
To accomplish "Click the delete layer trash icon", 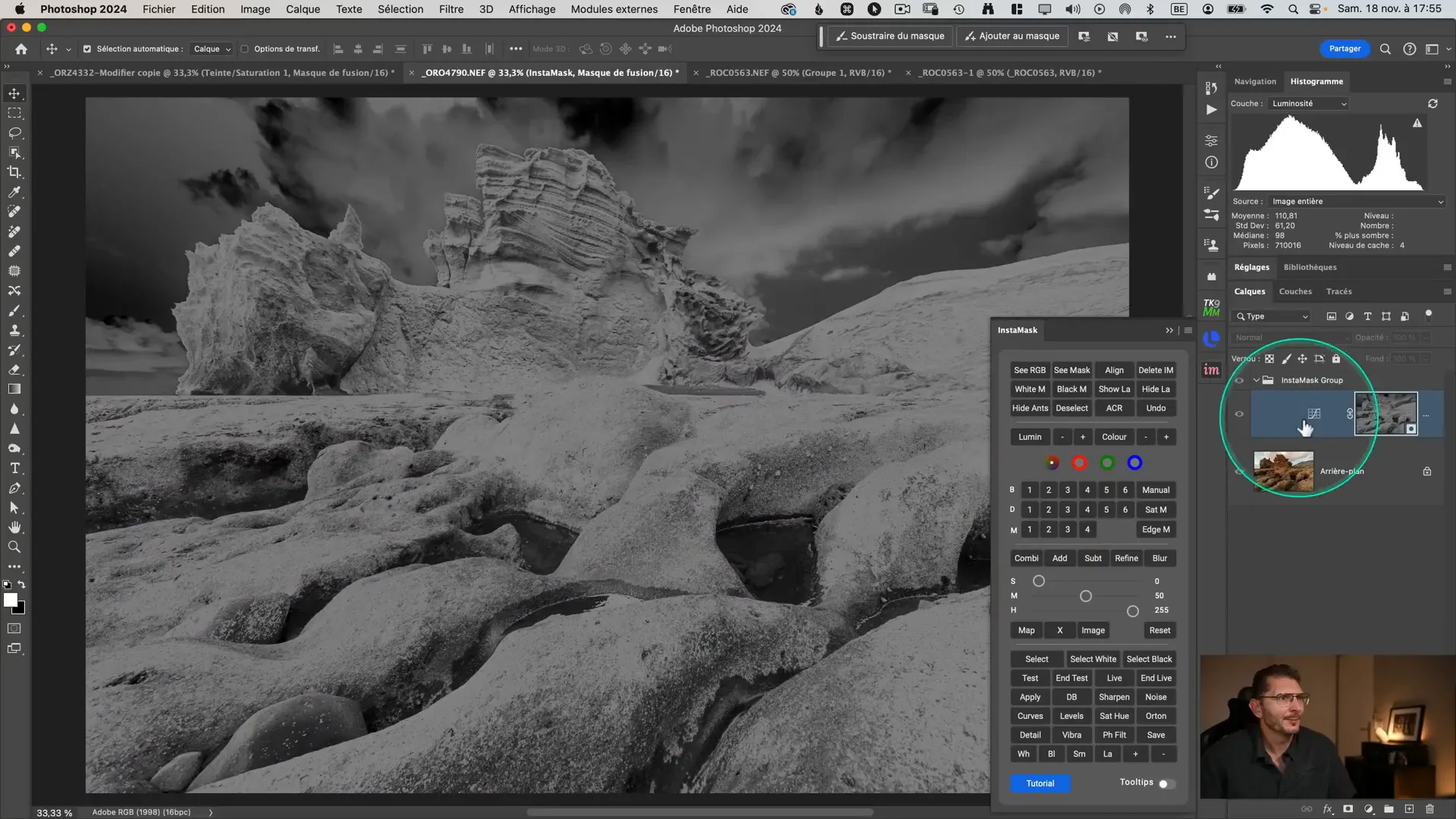I will pyautogui.click(x=1430, y=809).
